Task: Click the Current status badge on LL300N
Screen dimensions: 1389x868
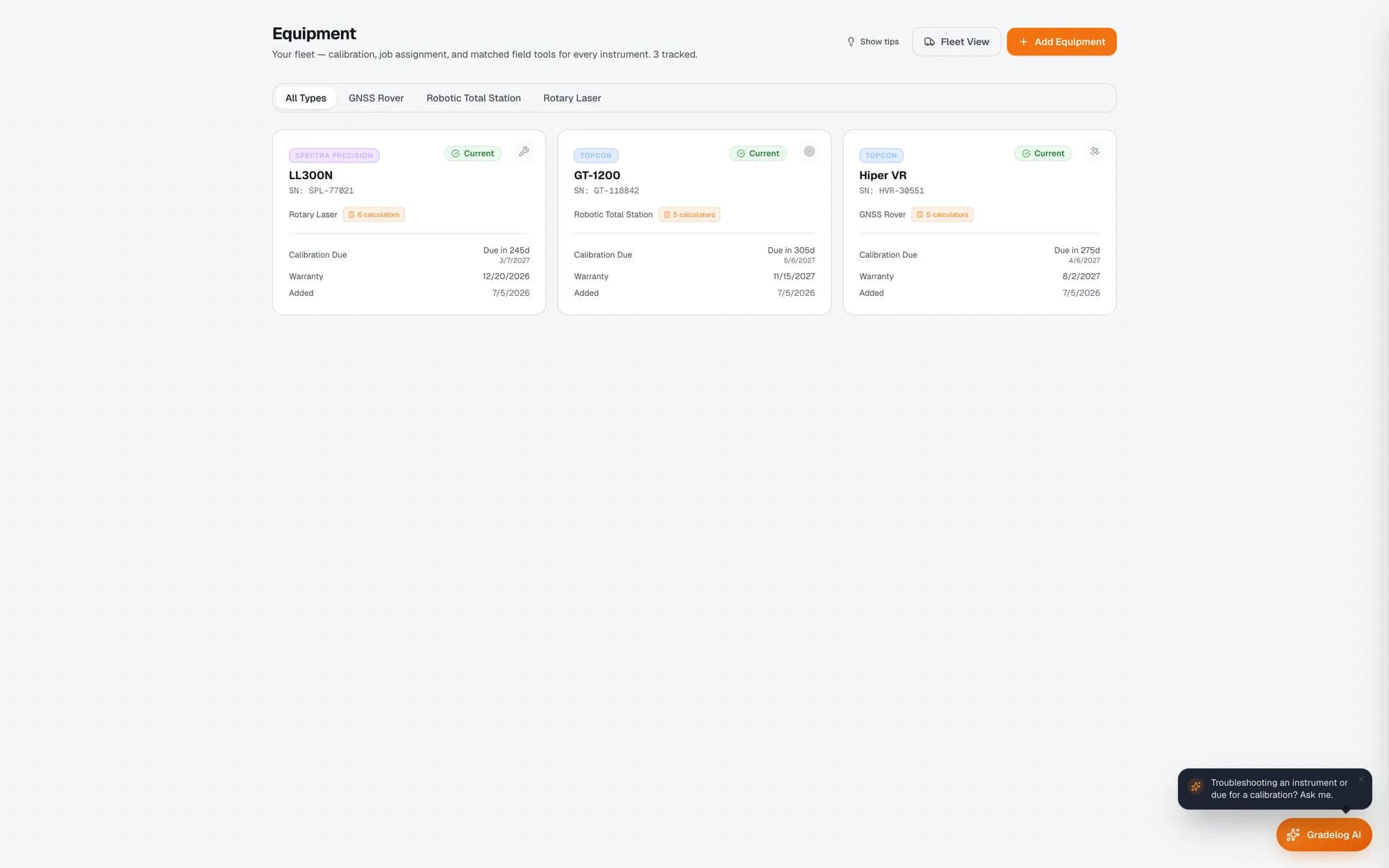Action: tap(472, 153)
